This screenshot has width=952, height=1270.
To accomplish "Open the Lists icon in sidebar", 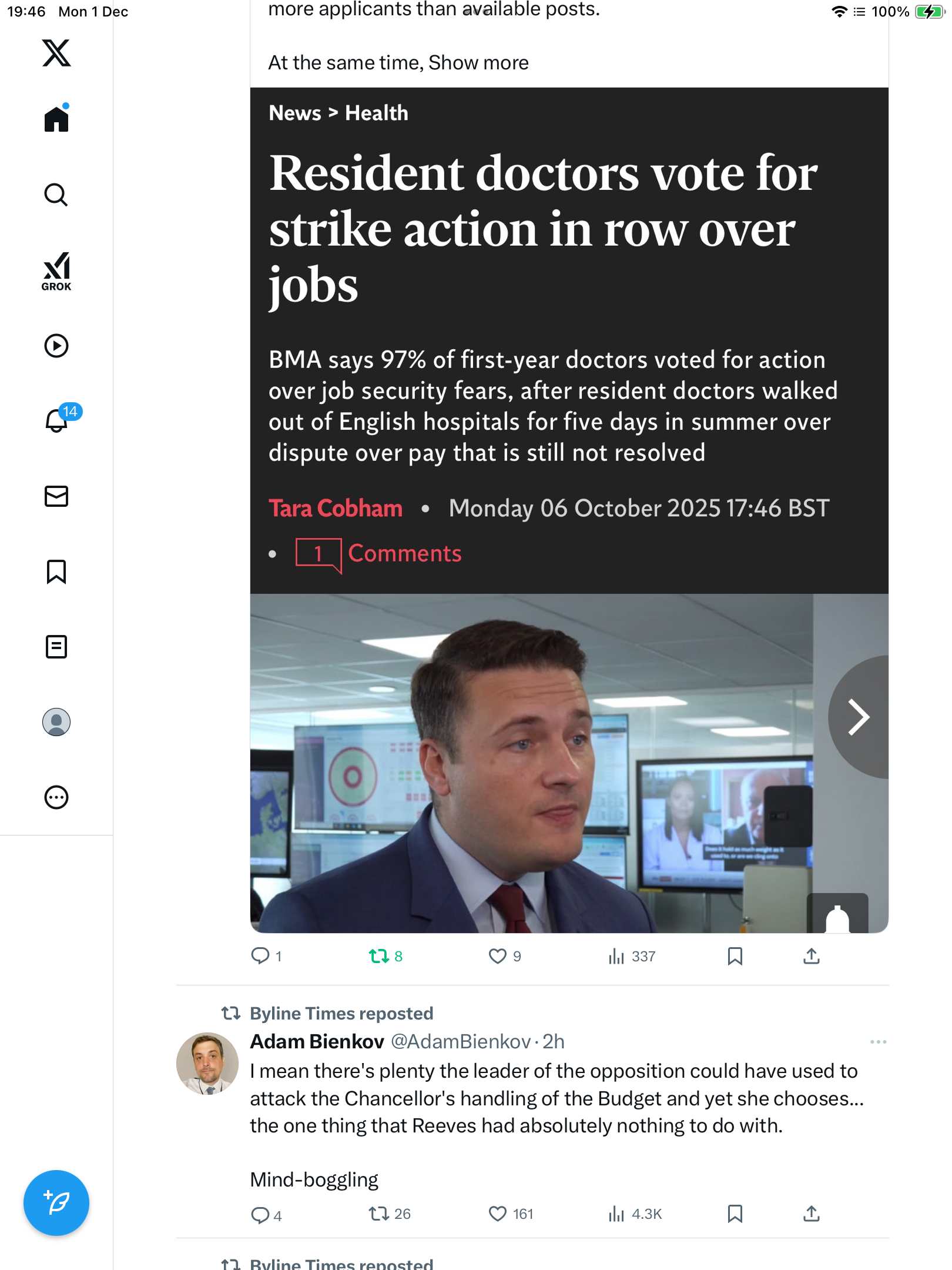I will coord(56,647).
